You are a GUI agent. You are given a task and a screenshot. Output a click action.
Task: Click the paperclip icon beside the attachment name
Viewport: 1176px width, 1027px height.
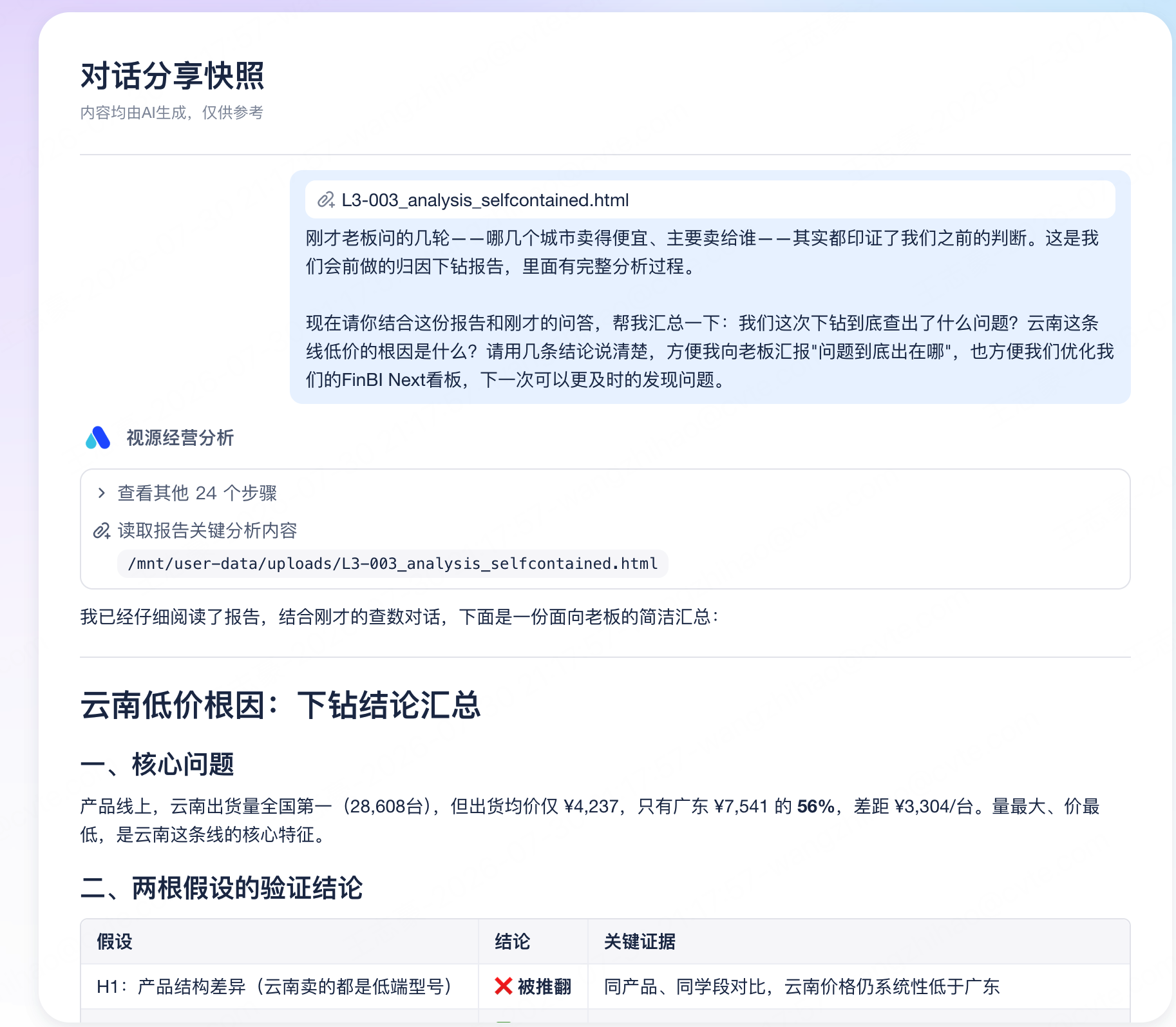(326, 200)
